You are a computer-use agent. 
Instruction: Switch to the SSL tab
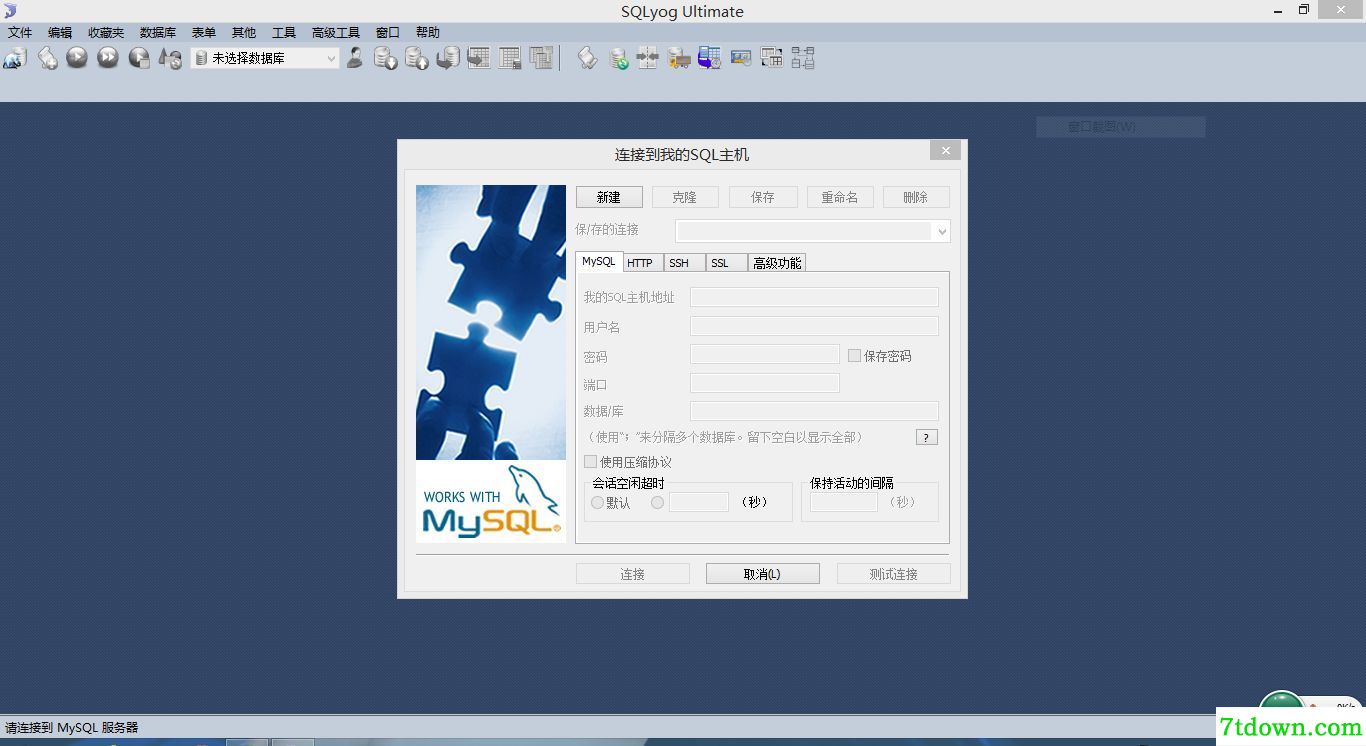[x=724, y=263]
